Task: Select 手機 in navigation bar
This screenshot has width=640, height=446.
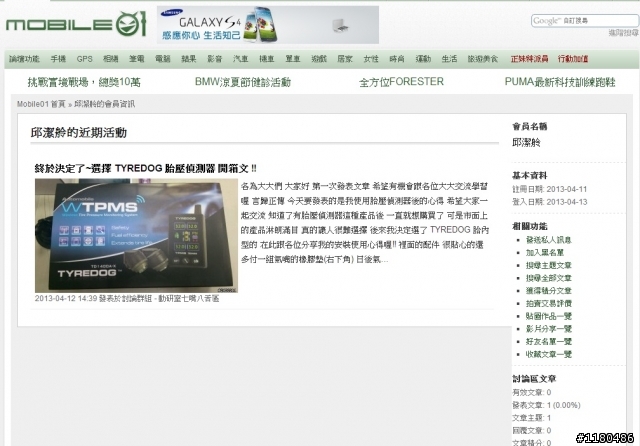Action: pyautogui.click(x=58, y=59)
